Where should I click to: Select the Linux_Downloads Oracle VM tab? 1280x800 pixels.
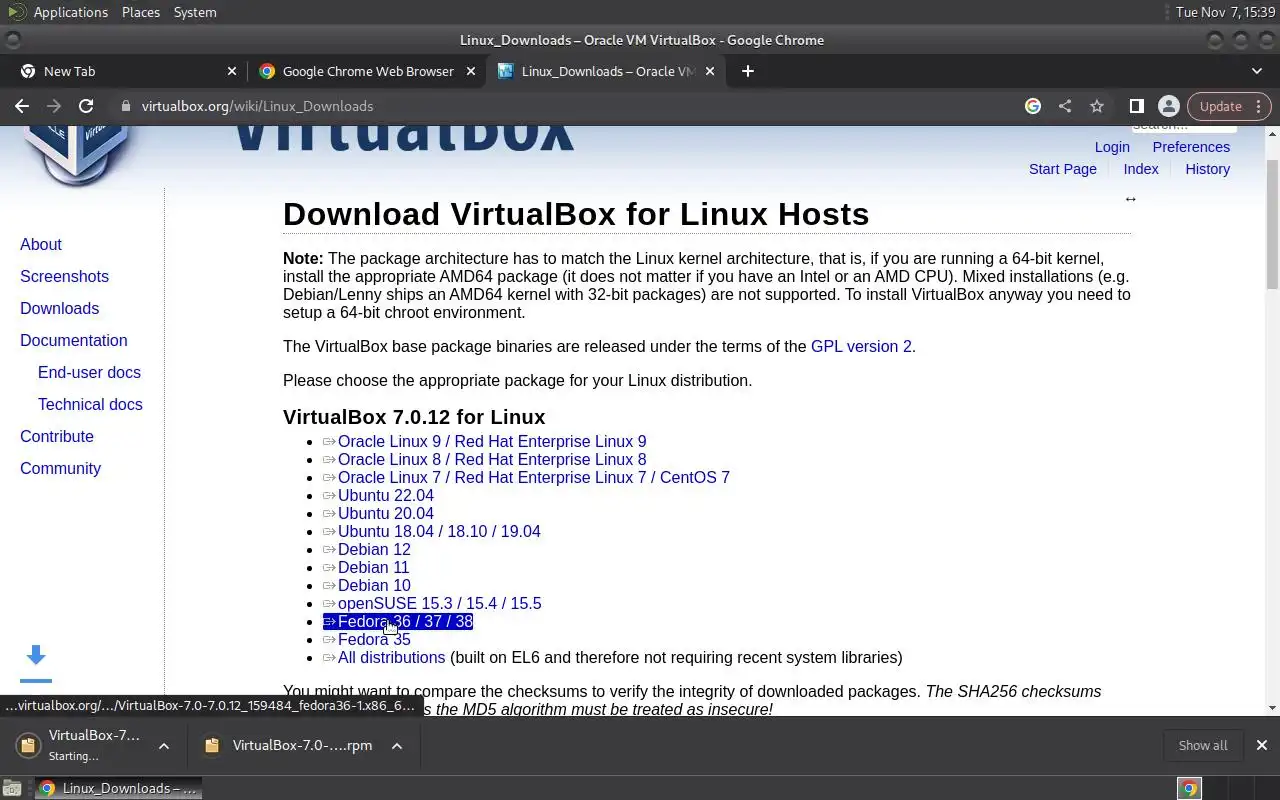(608, 71)
